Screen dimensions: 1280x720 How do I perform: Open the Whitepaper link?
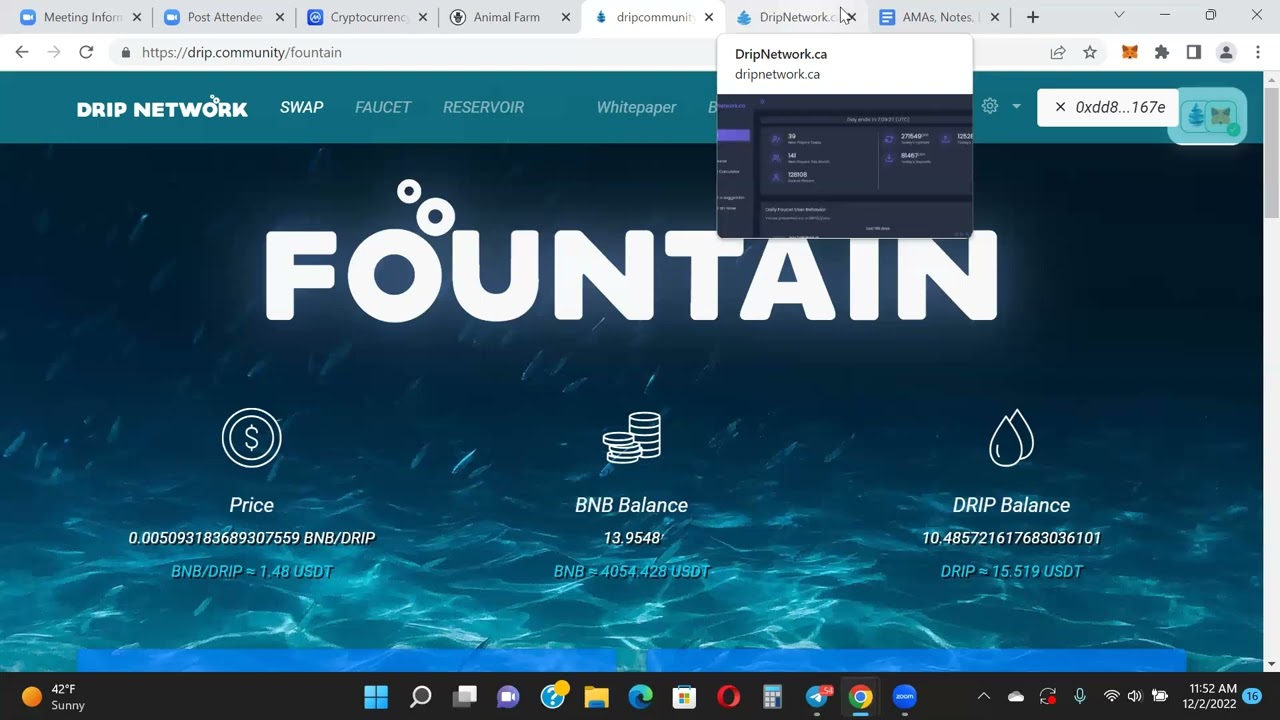[x=636, y=107]
